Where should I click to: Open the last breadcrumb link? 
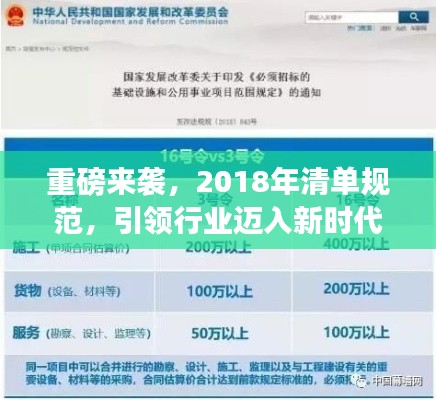click(x=76, y=49)
